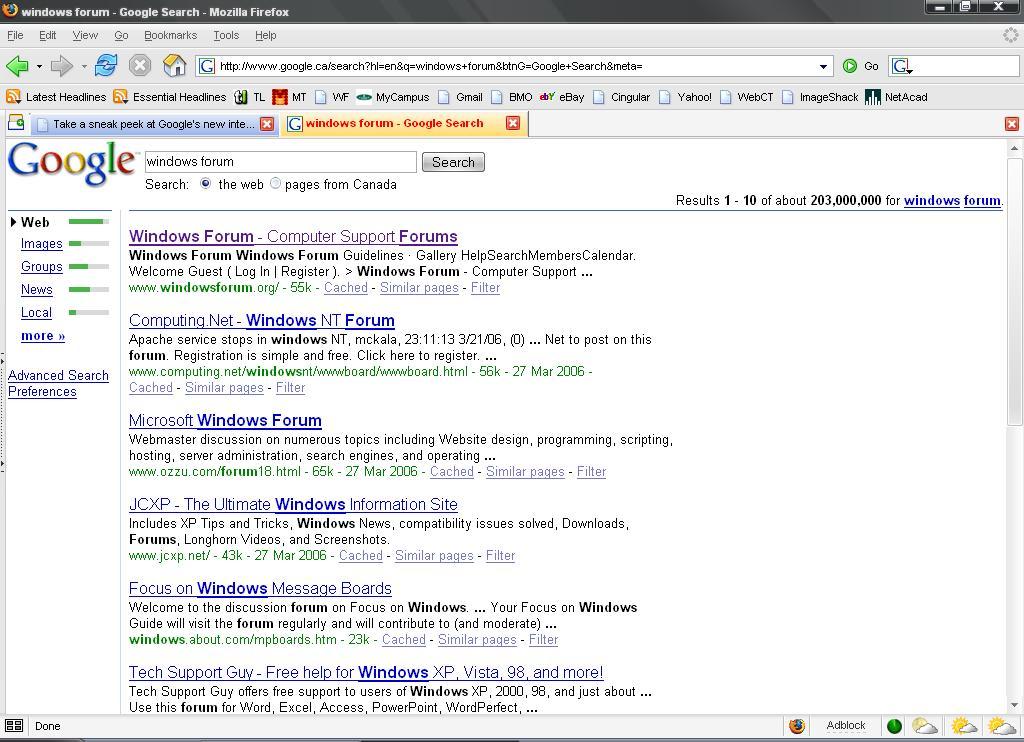Open 'Windows Forum - Computer Support Forums' result
Image resolution: width=1024 pixels, height=742 pixels.
tap(293, 236)
